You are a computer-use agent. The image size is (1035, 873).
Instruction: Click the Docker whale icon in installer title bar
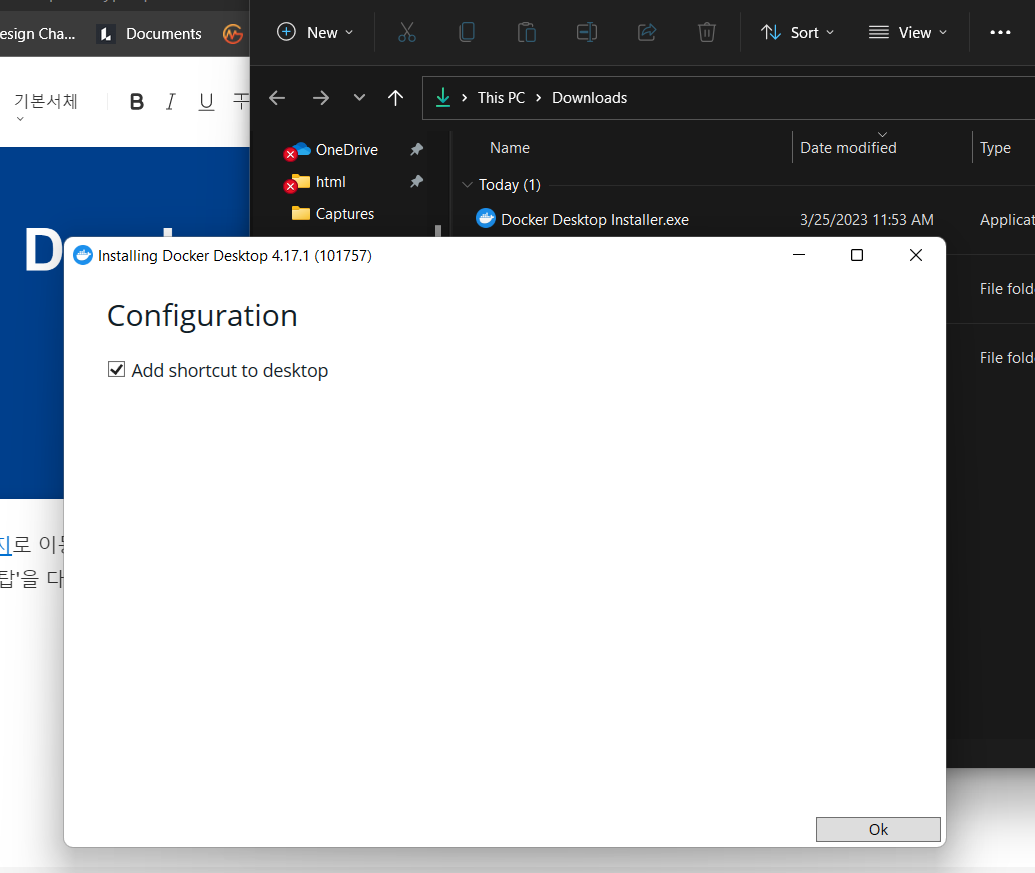83,255
